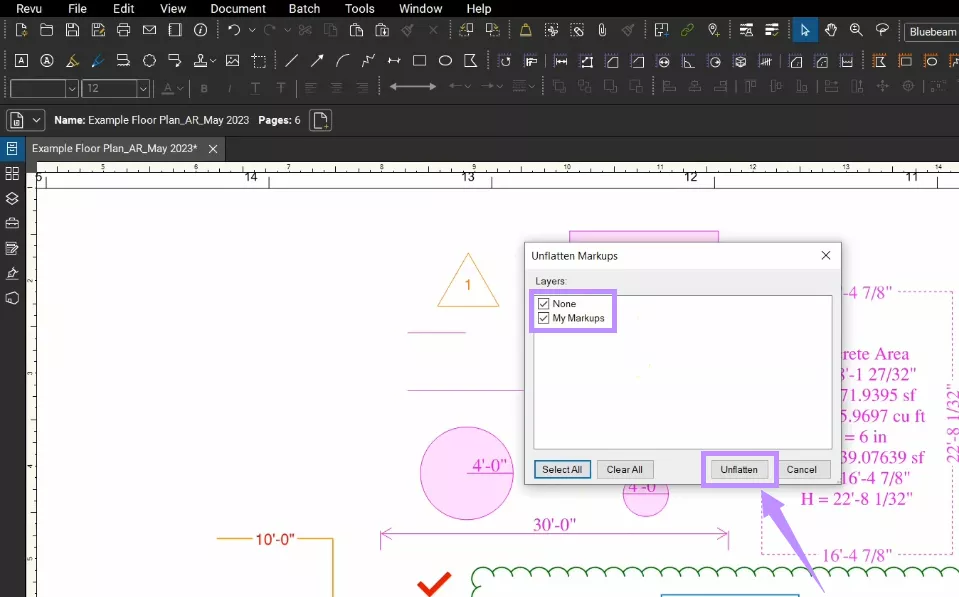This screenshot has width=959, height=597.
Task: Undo the last action
Action: pos(233,30)
